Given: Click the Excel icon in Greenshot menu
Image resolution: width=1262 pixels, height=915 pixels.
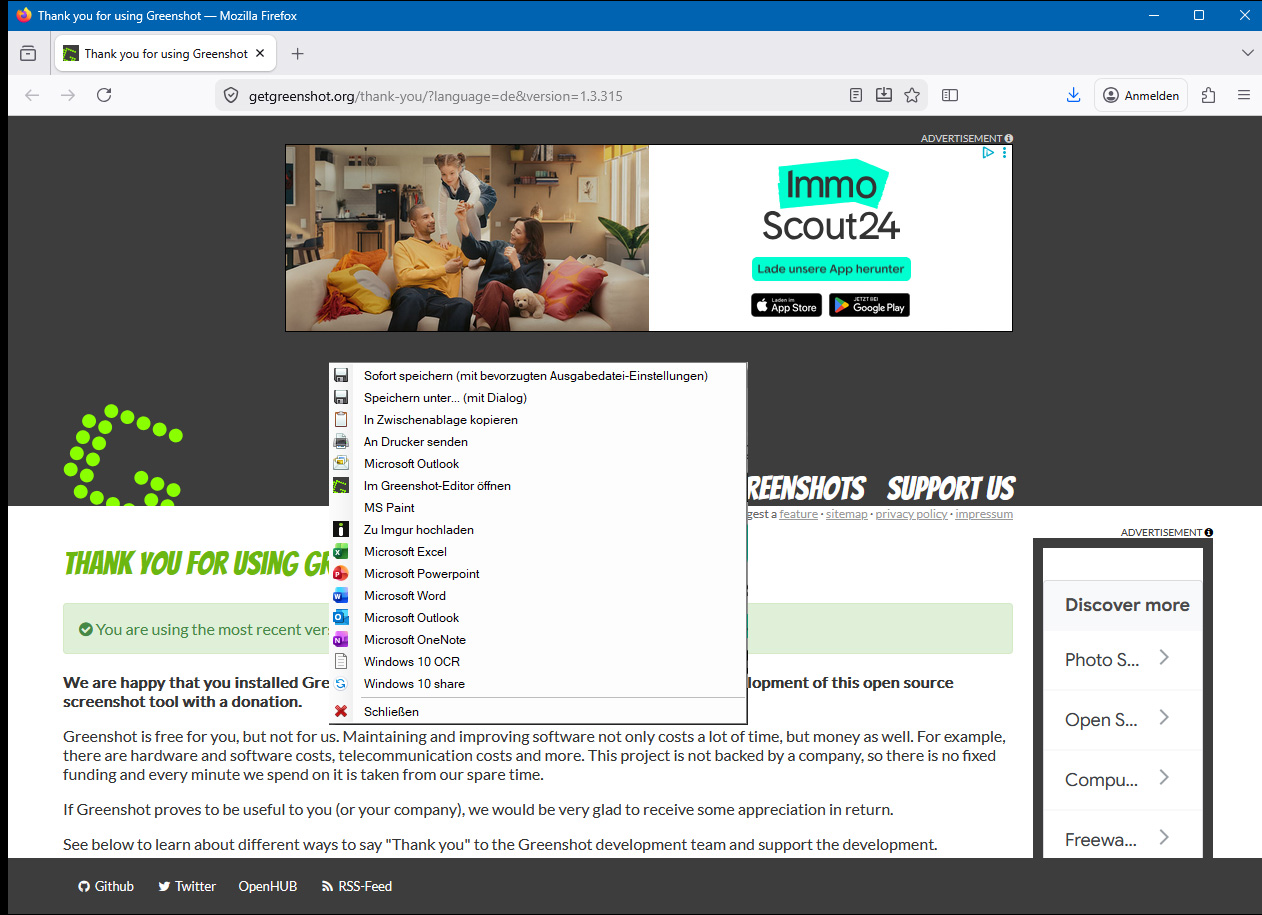Looking at the screenshot, I should 341,552.
